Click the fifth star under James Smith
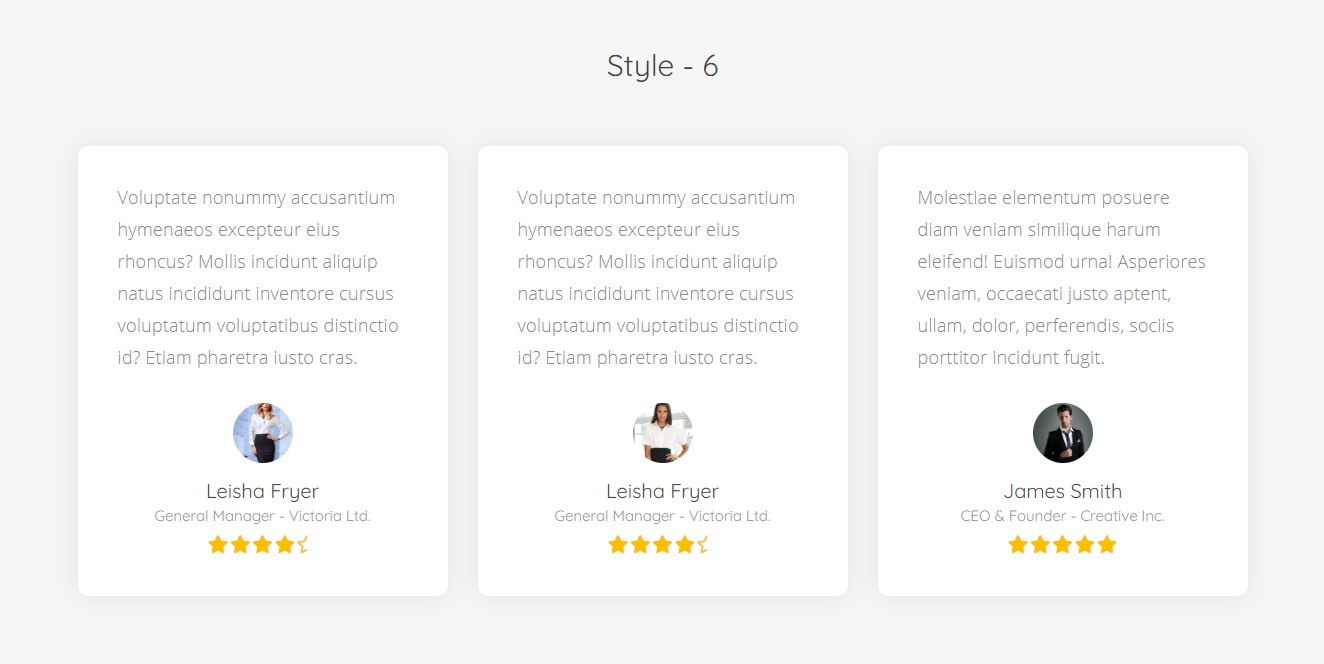Screen dimensions: 1324x664 [x=1106, y=545]
